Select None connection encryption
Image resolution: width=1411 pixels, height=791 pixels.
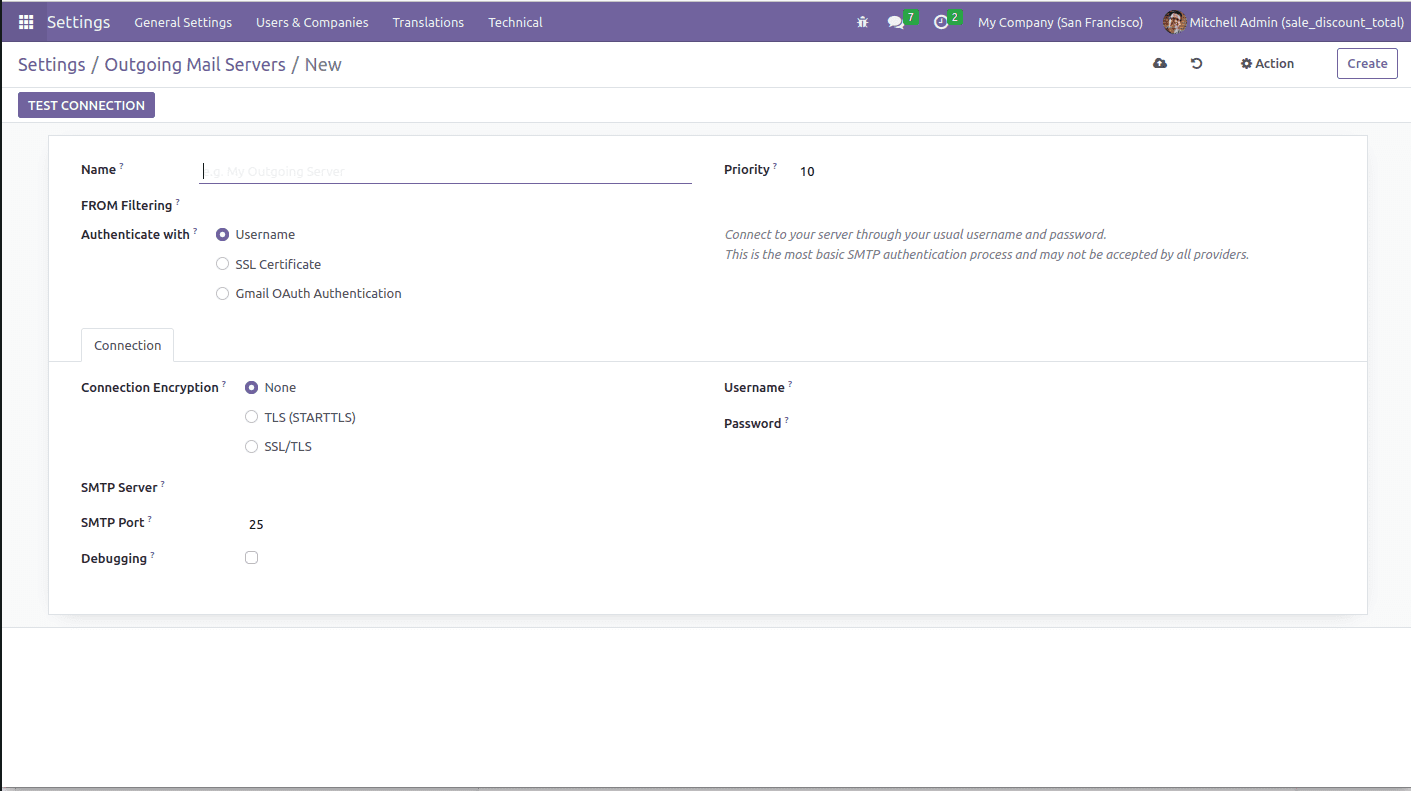coord(252,388)
